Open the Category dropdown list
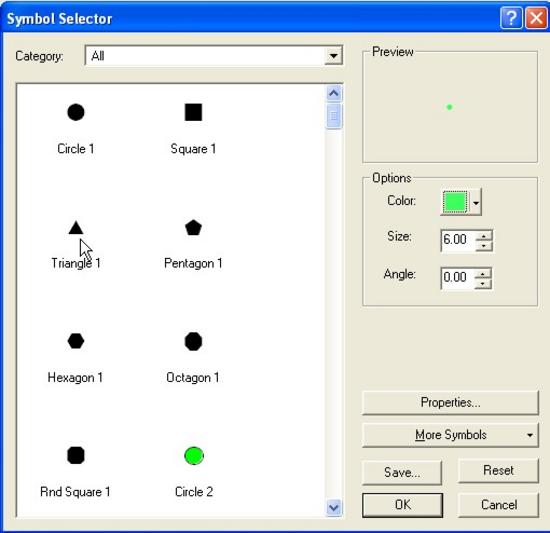This screenshot has height=533, width=550. pyautogui.click(x=333, y=56)
